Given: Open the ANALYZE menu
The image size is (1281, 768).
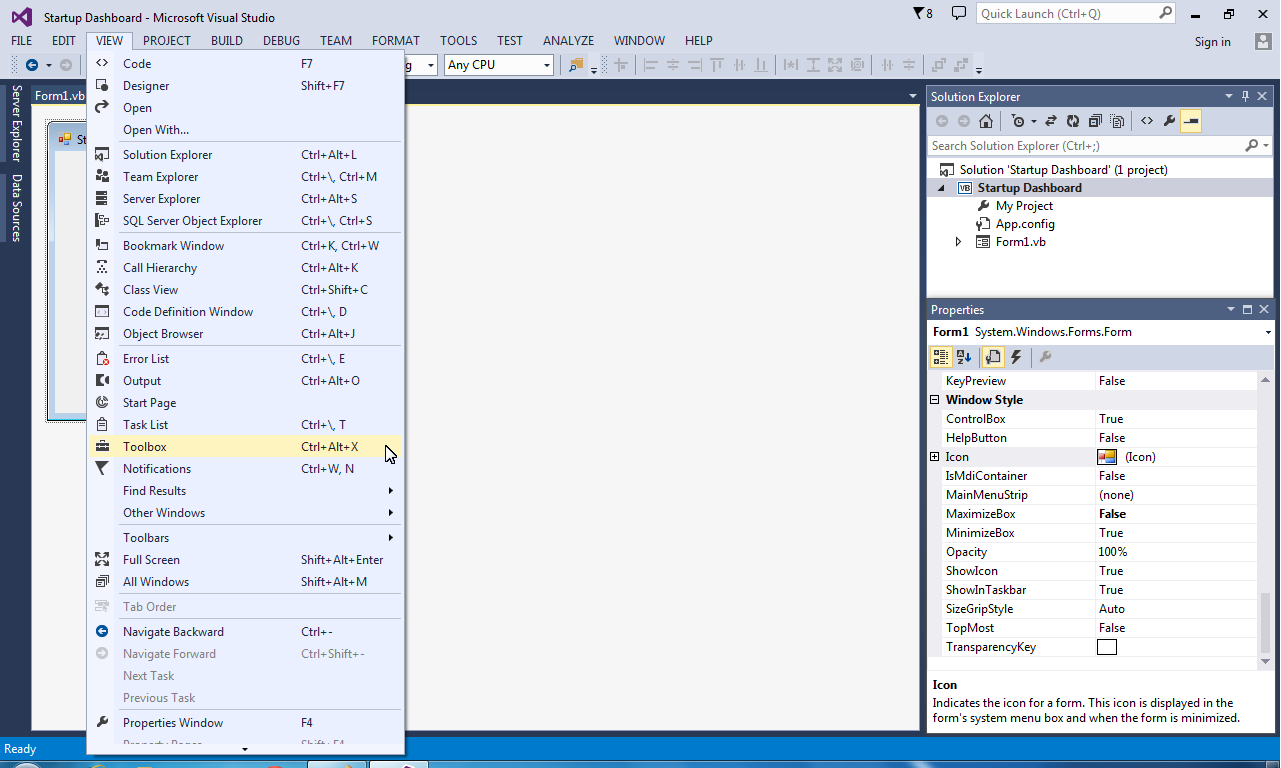Looking at the screenshot, I should [x=568, y=41].
